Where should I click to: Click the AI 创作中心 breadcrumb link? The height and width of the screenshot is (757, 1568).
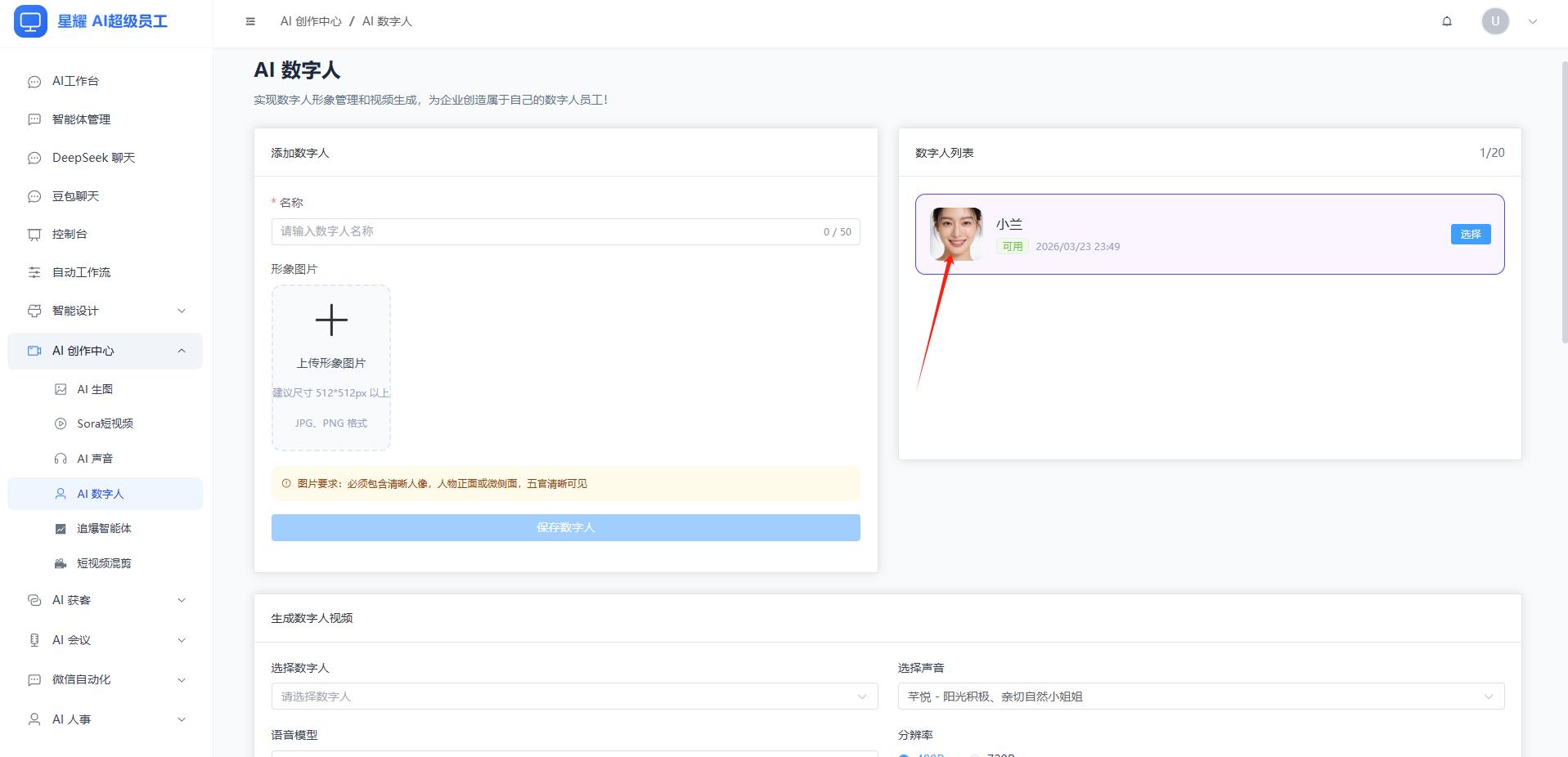click(x=311, y=21)
